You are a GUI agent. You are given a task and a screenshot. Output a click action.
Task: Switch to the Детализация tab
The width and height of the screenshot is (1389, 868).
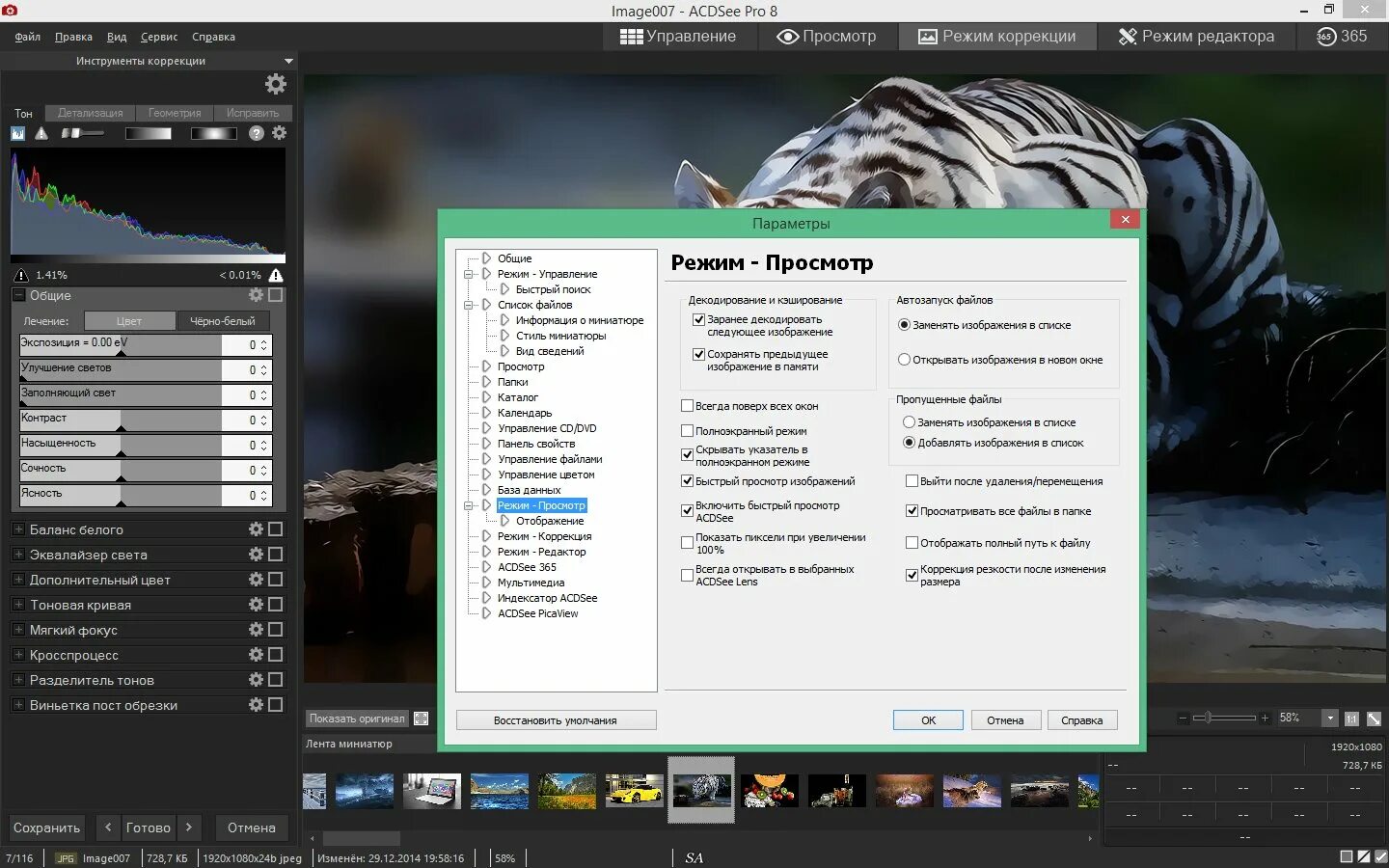coord(90,113)
